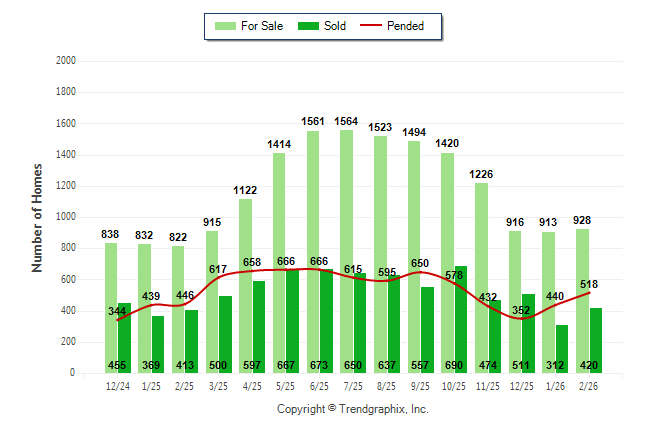
Task: Click the 5/25 x-axis month label
Action: pos(285,386)
